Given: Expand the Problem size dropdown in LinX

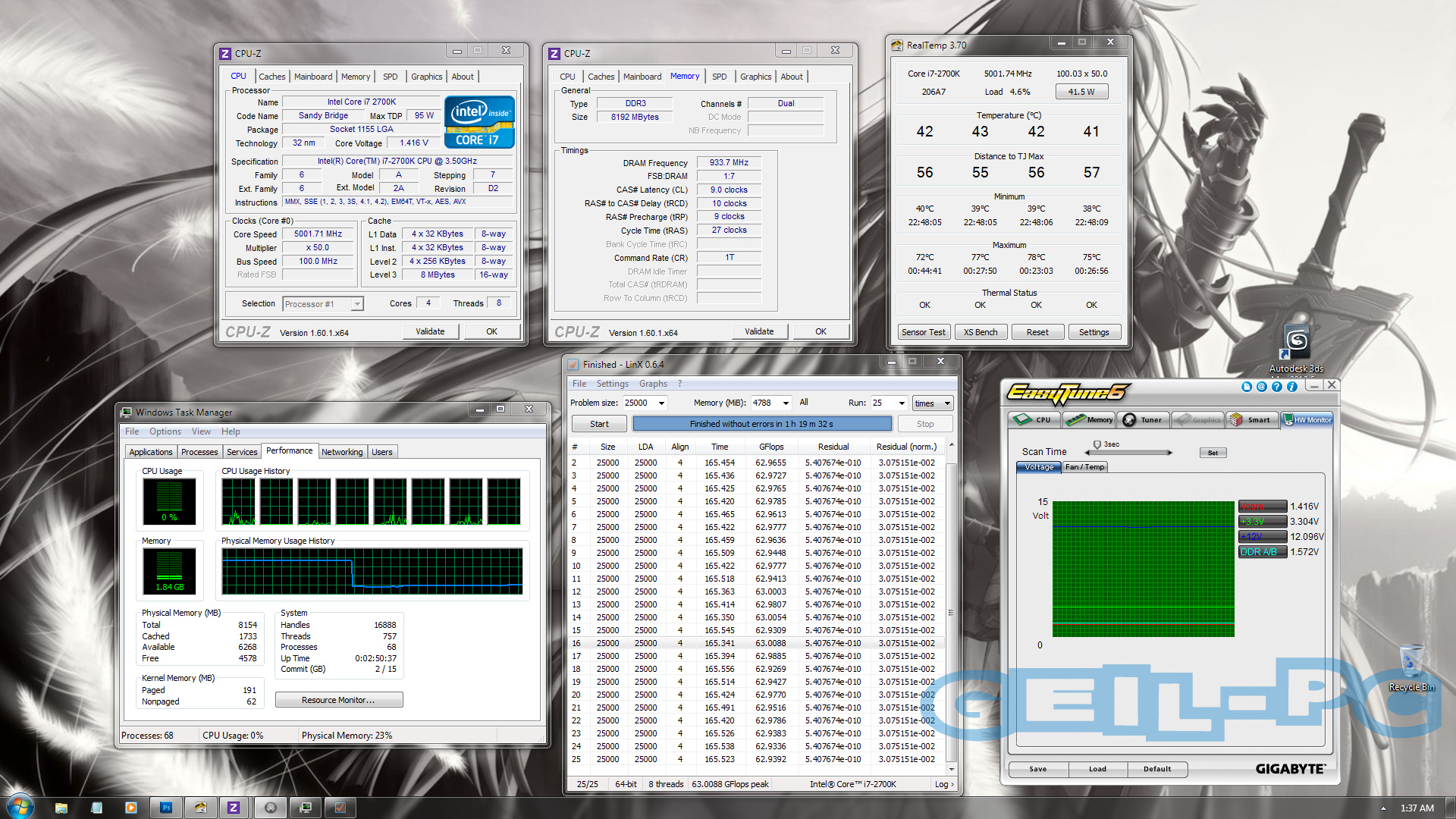Looking at the screenshot, I should [x=661, y=403].
